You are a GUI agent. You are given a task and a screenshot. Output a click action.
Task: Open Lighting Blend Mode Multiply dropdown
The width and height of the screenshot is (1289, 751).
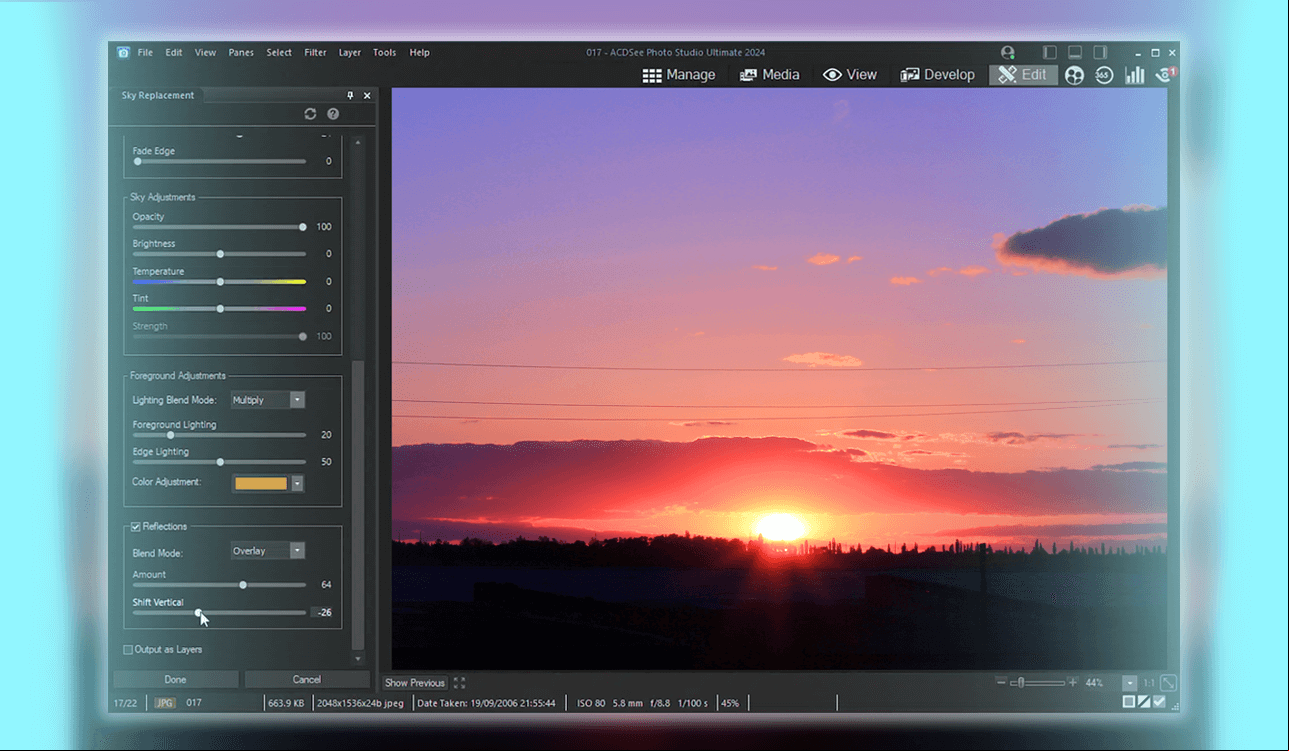[267, 400]
